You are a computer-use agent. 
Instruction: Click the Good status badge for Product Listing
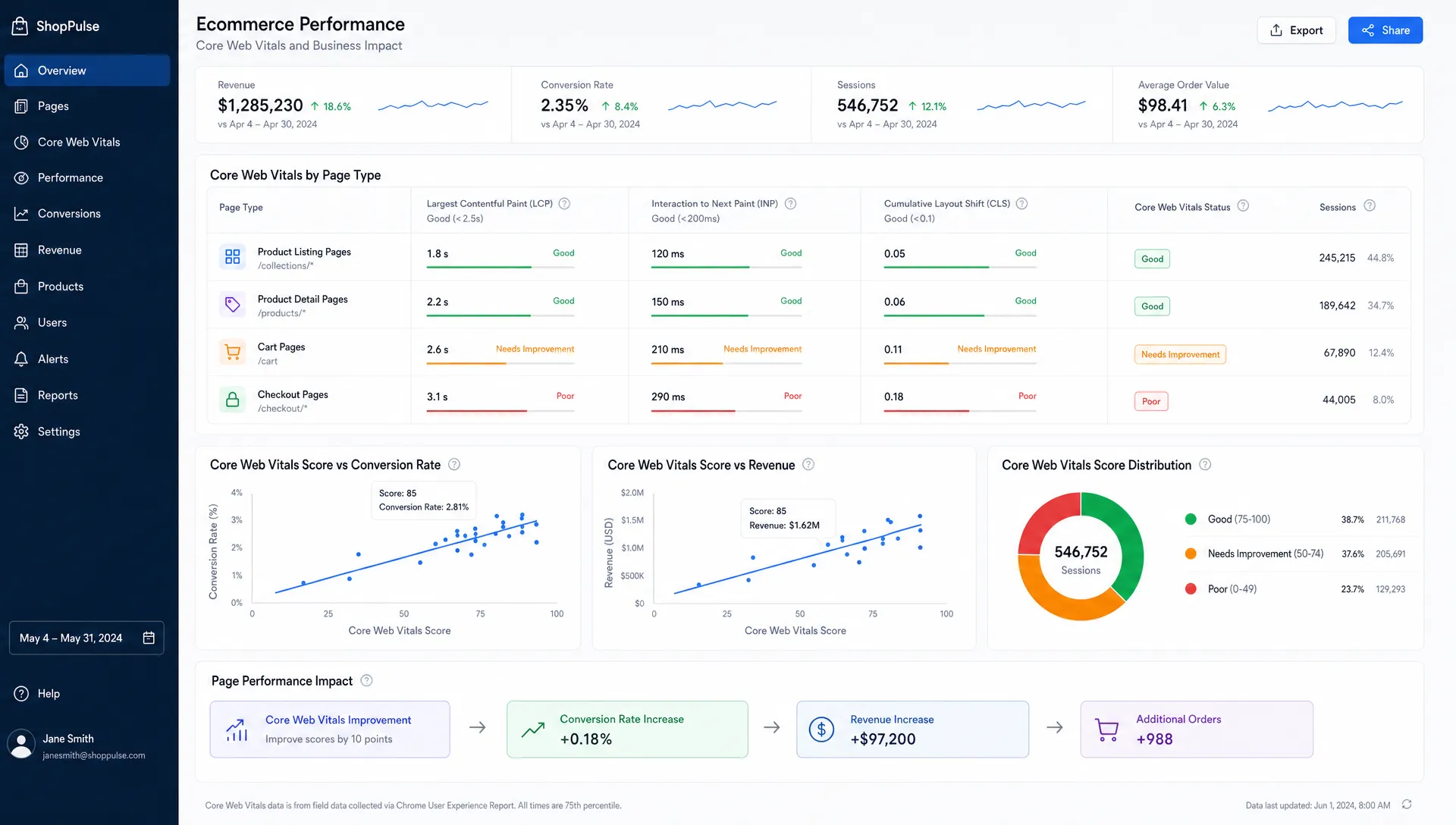1152,259
